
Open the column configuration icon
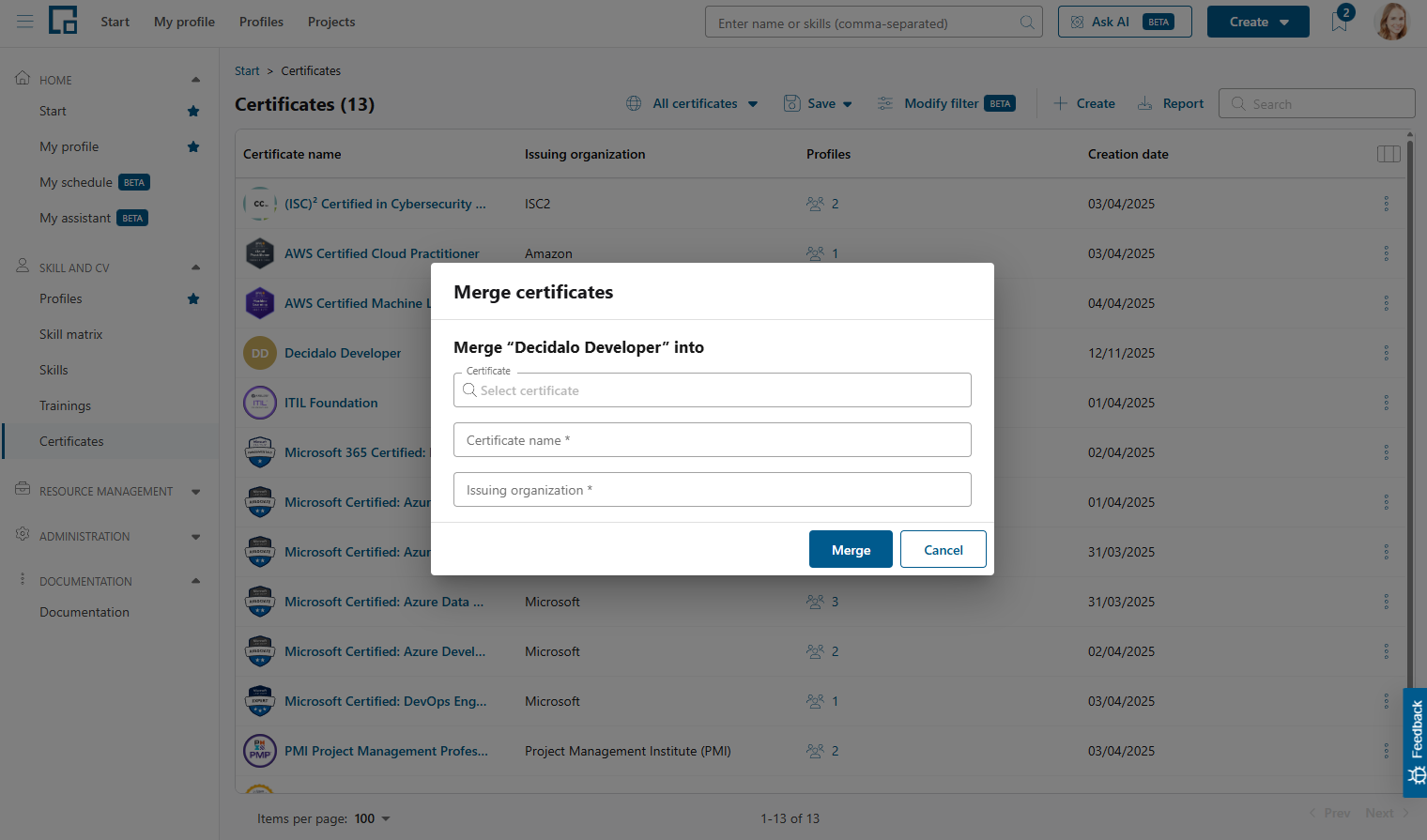[1389, 154]
